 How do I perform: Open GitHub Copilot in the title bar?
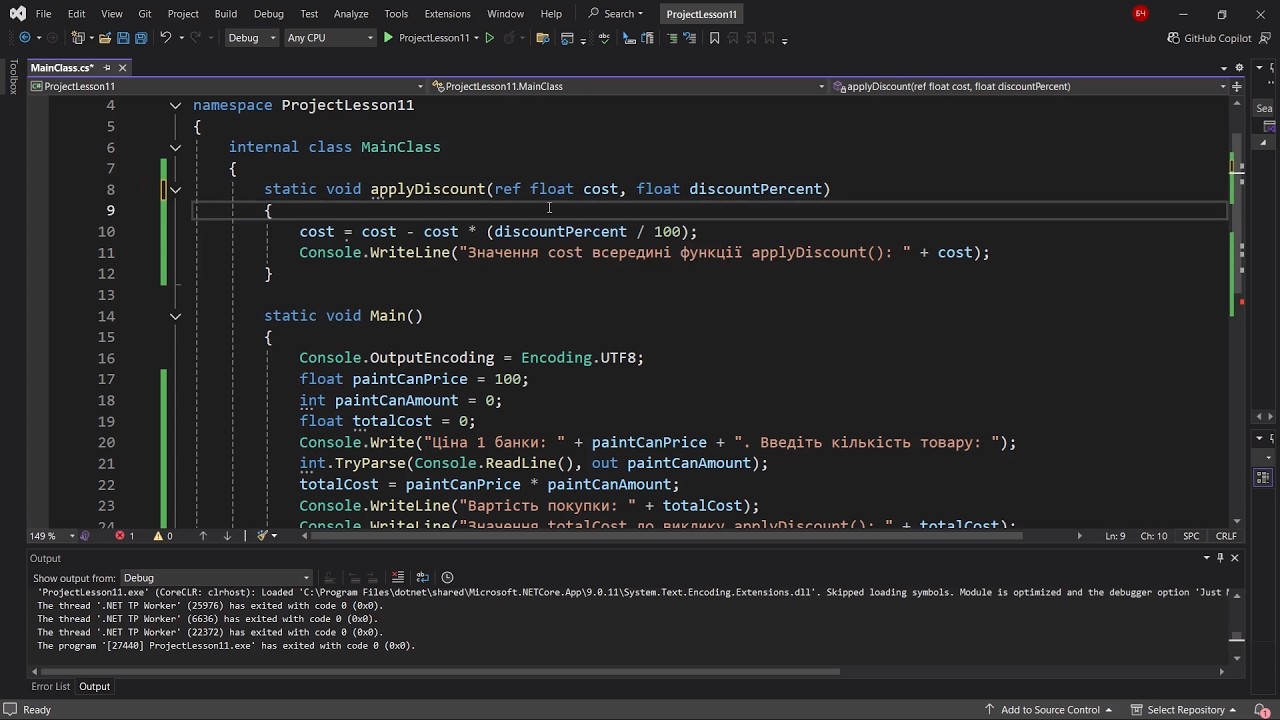pos(1209,38)
